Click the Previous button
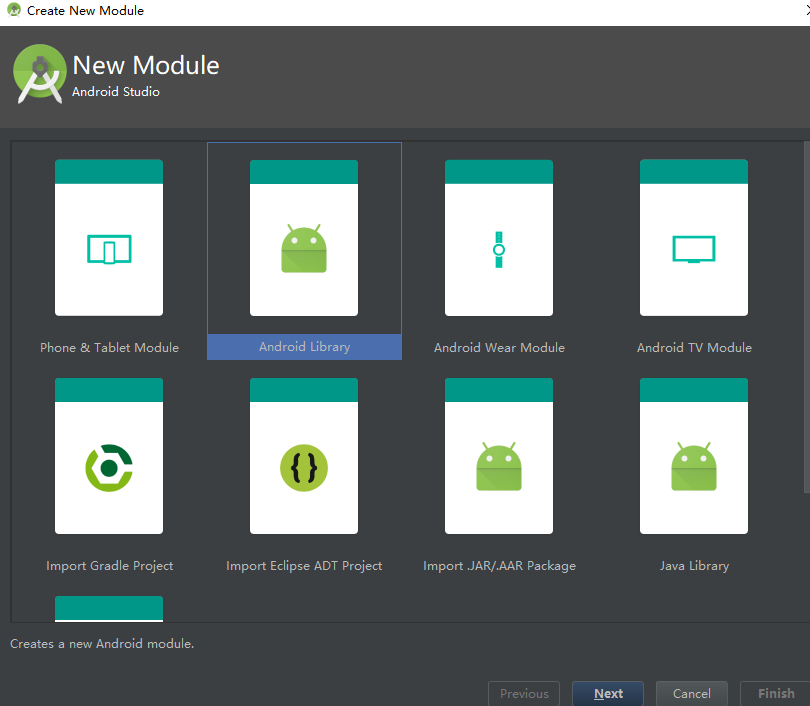 click(x=524, y=694)
